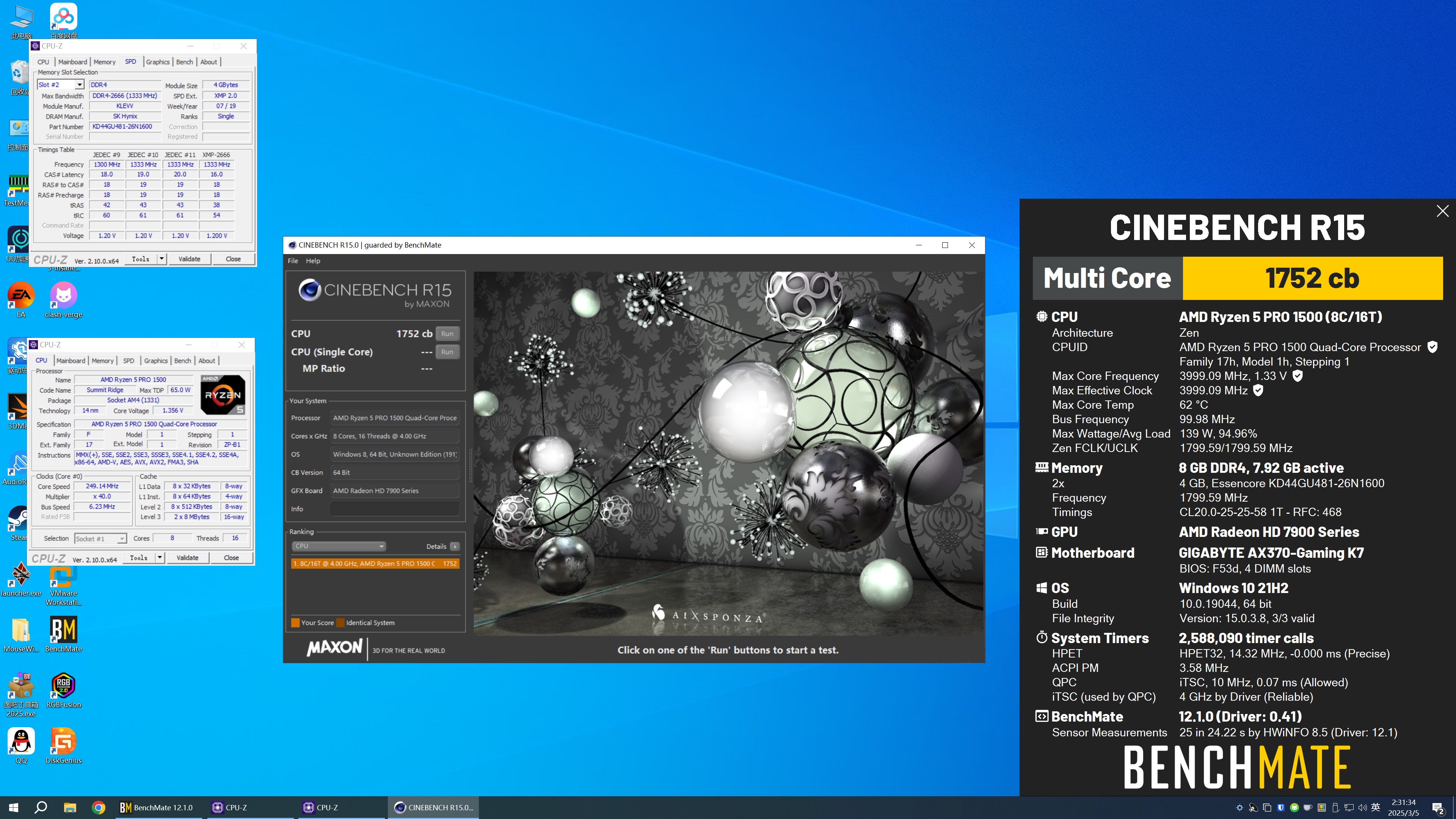1456x819 pixels.
Task: Click the Identical System legend swatch
Action: click(x=340, y=622)
